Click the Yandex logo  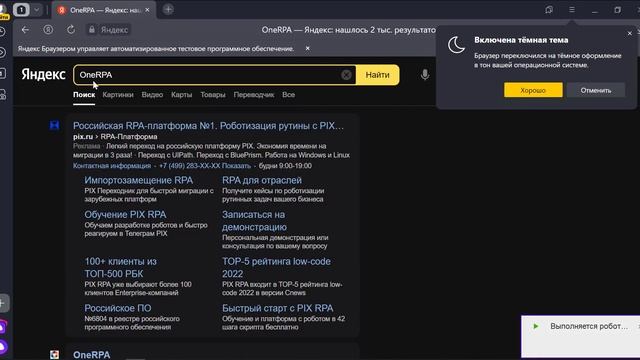click(x=43, y=75)
